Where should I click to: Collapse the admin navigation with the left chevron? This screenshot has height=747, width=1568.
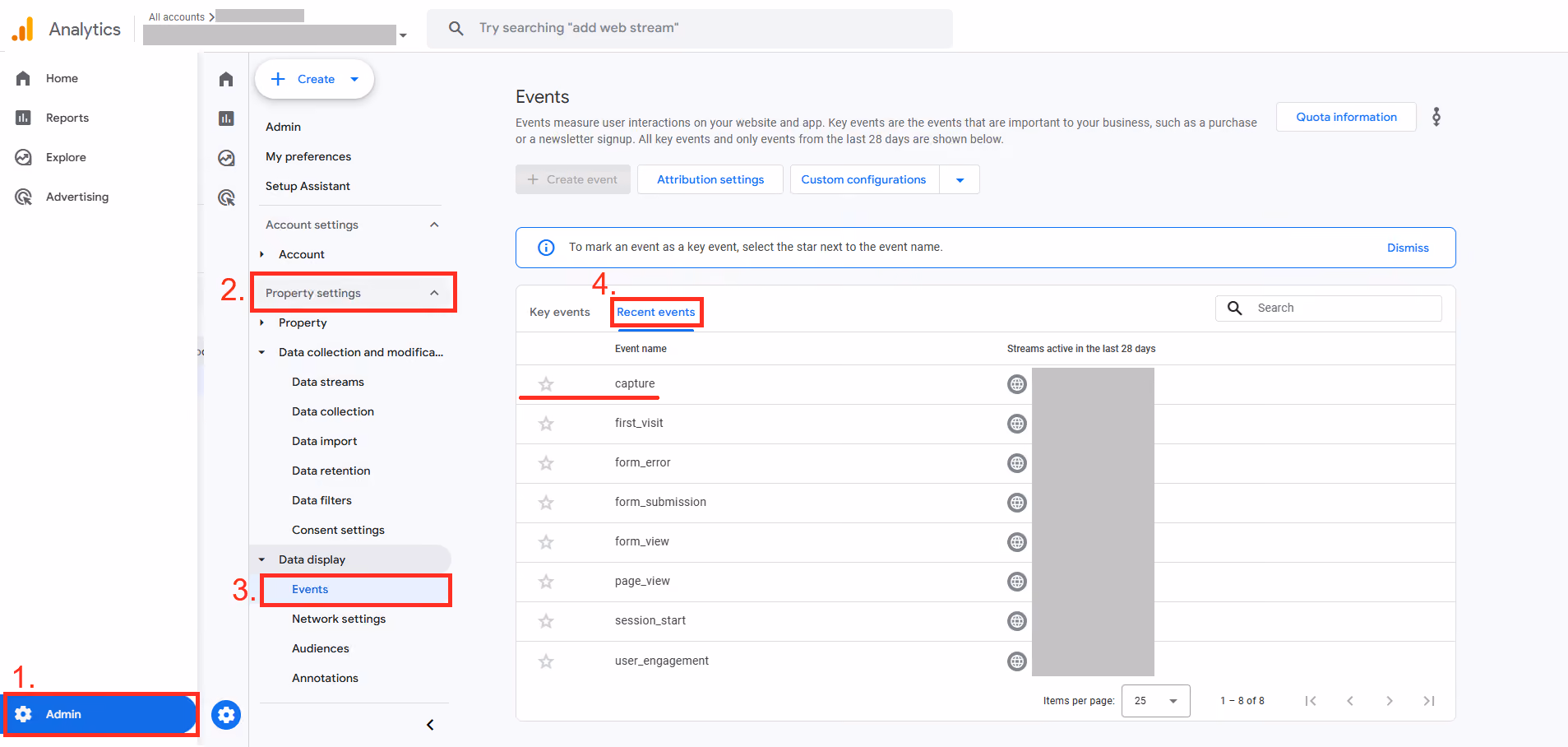430,725
